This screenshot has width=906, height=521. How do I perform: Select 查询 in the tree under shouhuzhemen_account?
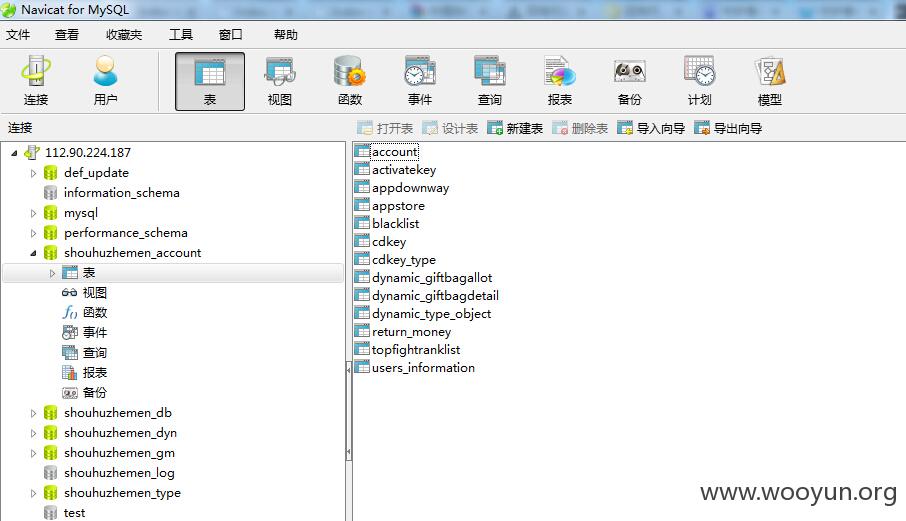[x=84, y=352]
